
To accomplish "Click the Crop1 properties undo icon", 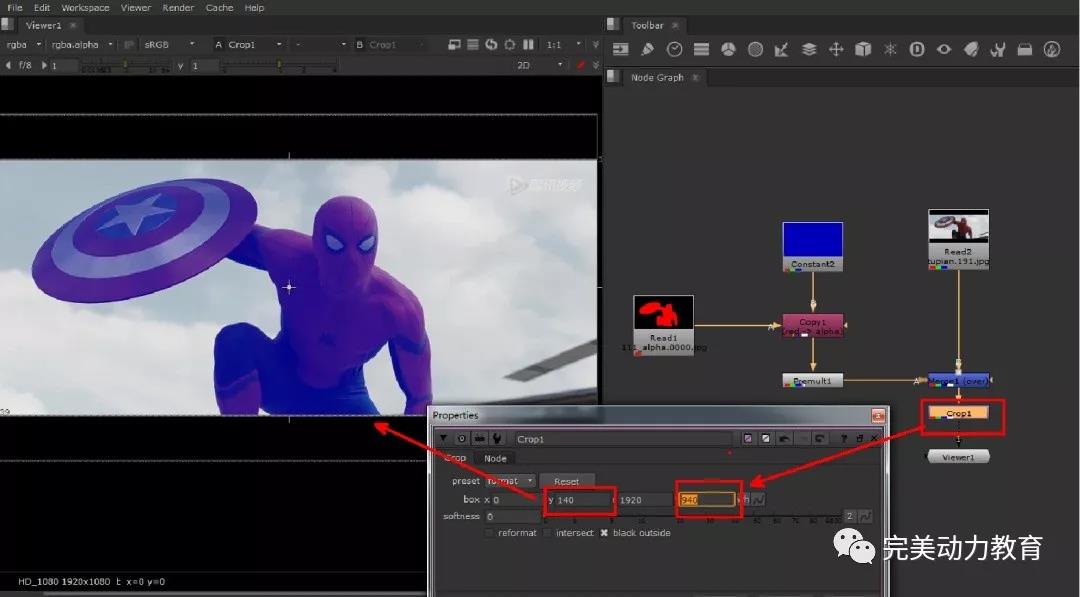I will [785, 438].
